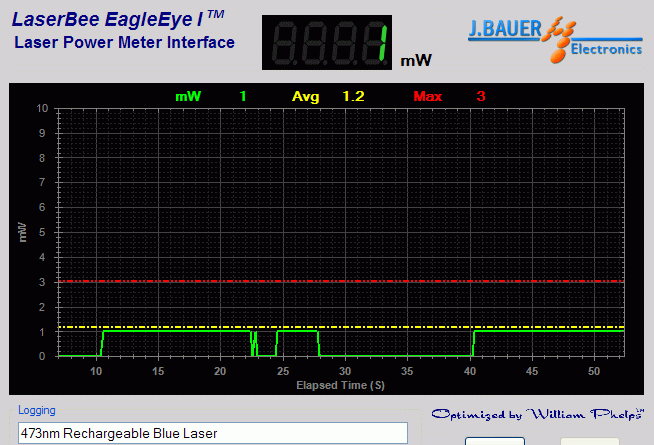Image resolution: width=654 pixels, height=445 pixels.
Task: Click the red Max label
Action: [x=428, y=96]
